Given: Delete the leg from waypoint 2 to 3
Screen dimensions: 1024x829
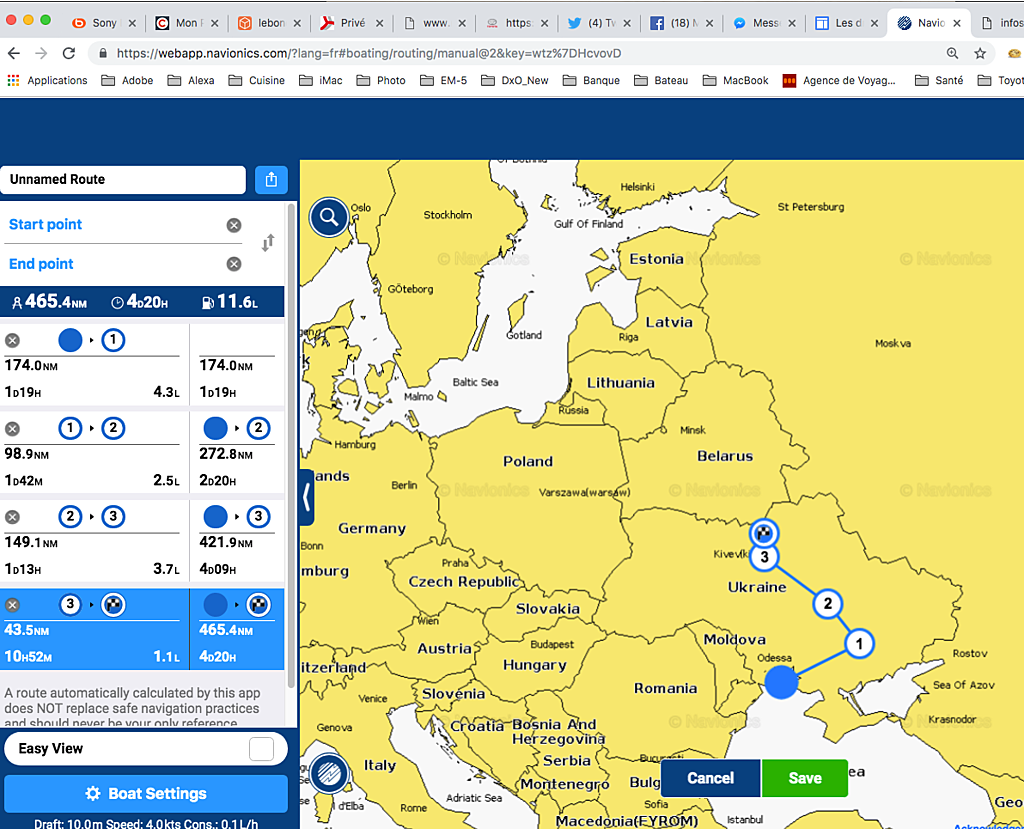Looking at the screenshot, I should coord(12,517).
